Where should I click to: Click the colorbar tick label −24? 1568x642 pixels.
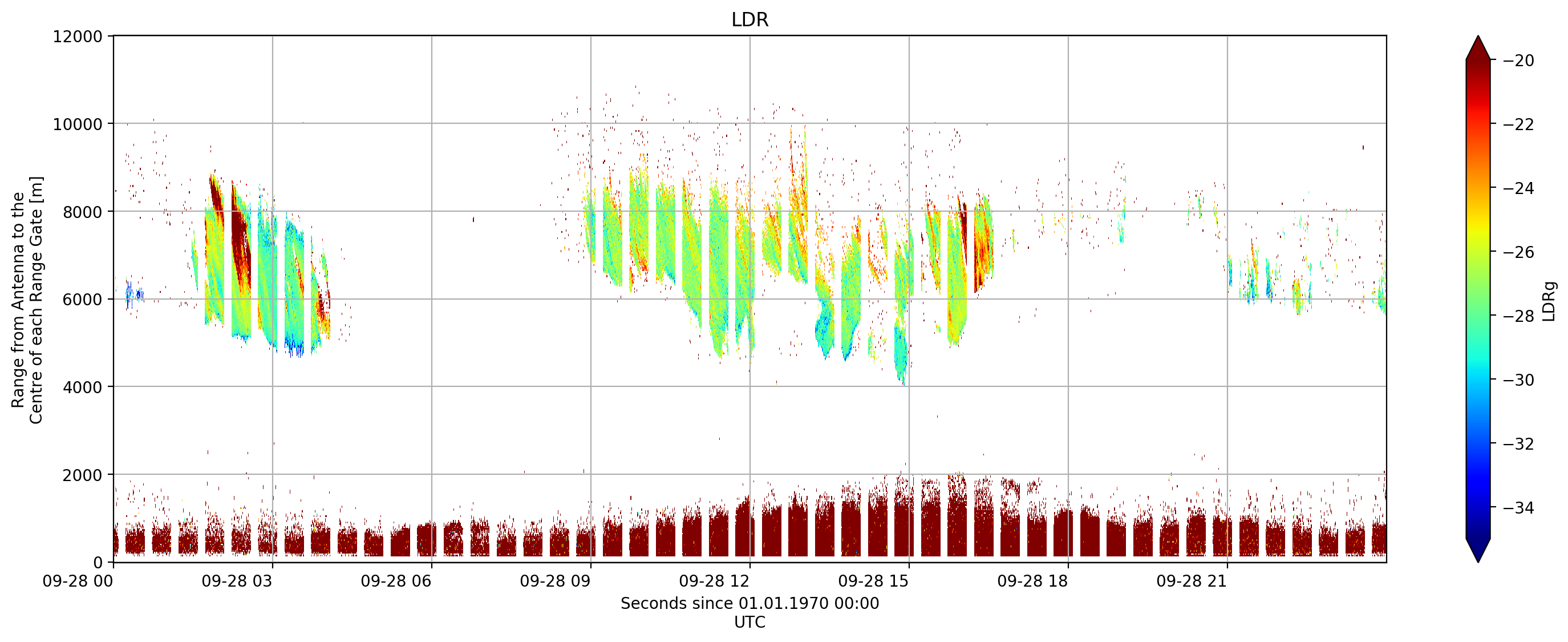pos(1519,188)
